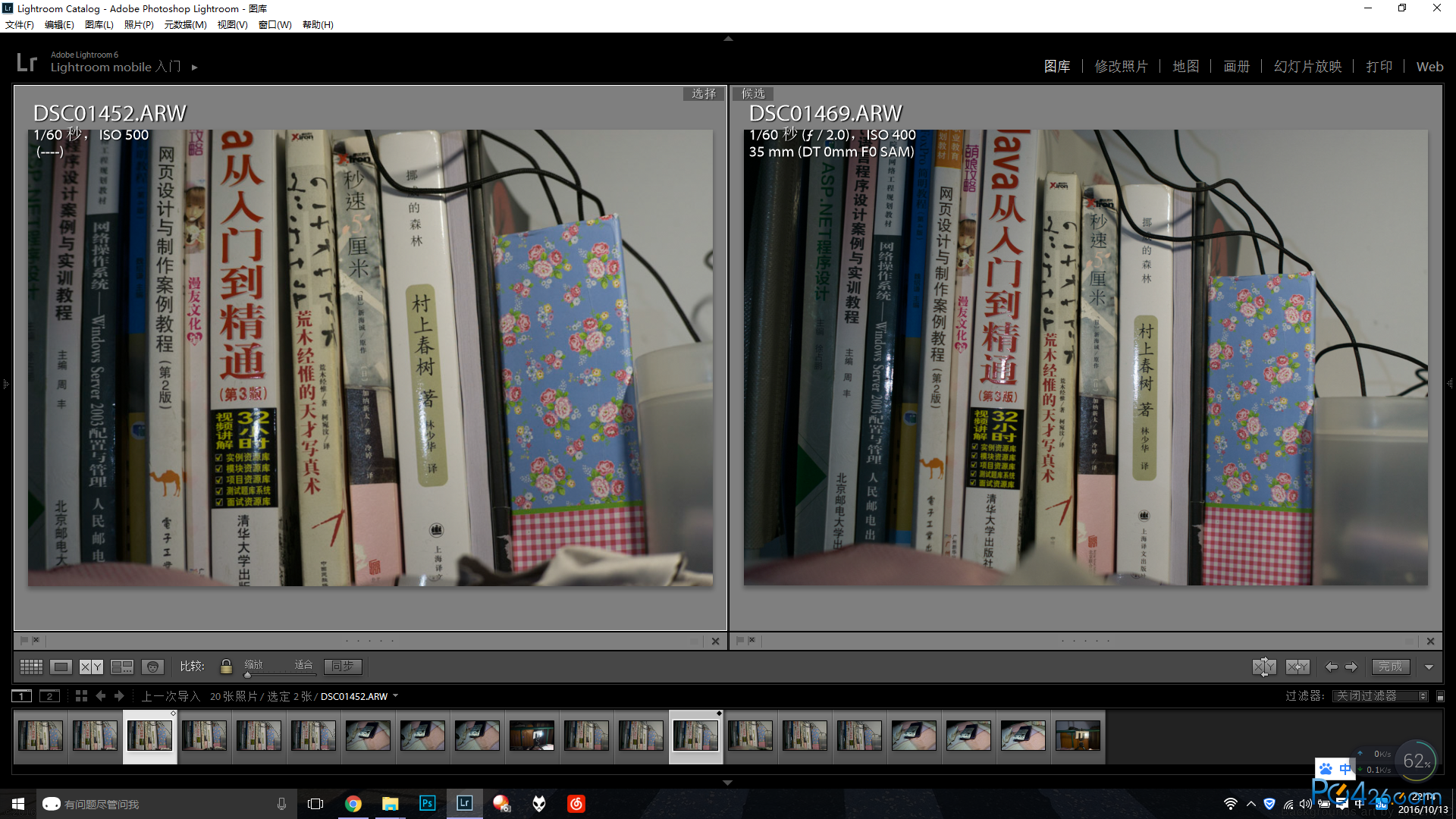Open Photoshop from taskbar
Viewport: 1456px width, 819px height.
coord(427,804)
